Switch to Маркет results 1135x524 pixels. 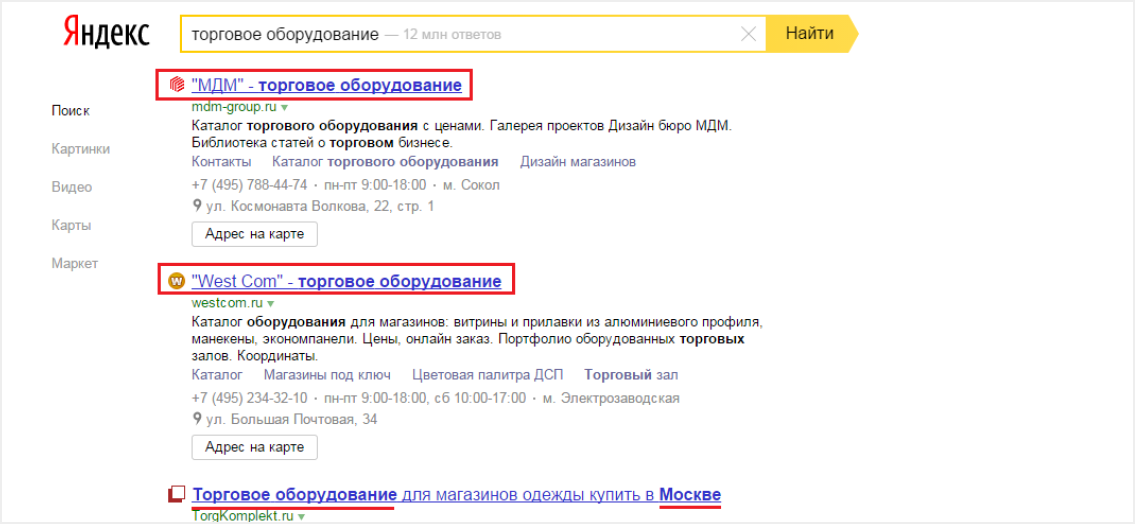click(x=75, y=263)
